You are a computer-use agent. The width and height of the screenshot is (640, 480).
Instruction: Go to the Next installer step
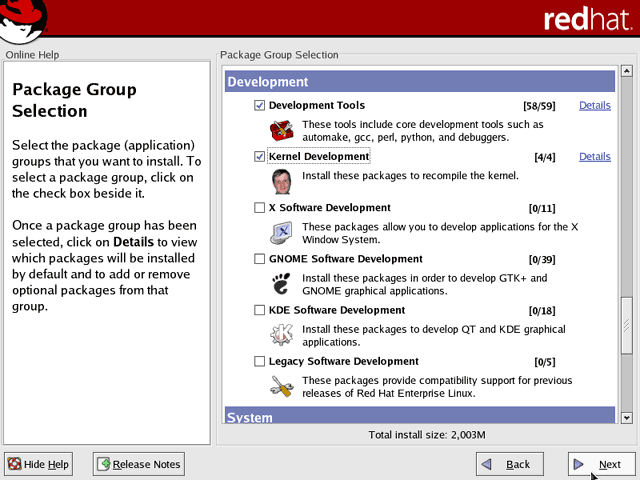(601, 464)
